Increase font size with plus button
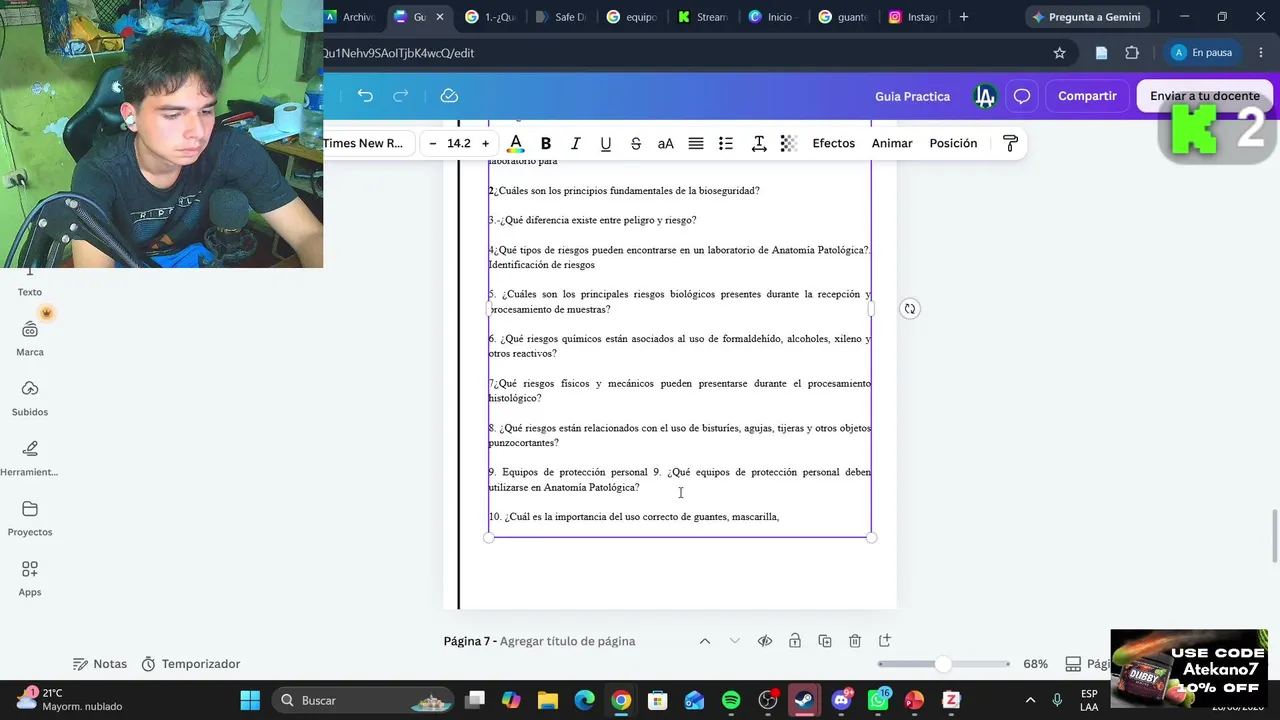Image resolution: width=1280 pixels, height=720 pixels. click(486, 143)
